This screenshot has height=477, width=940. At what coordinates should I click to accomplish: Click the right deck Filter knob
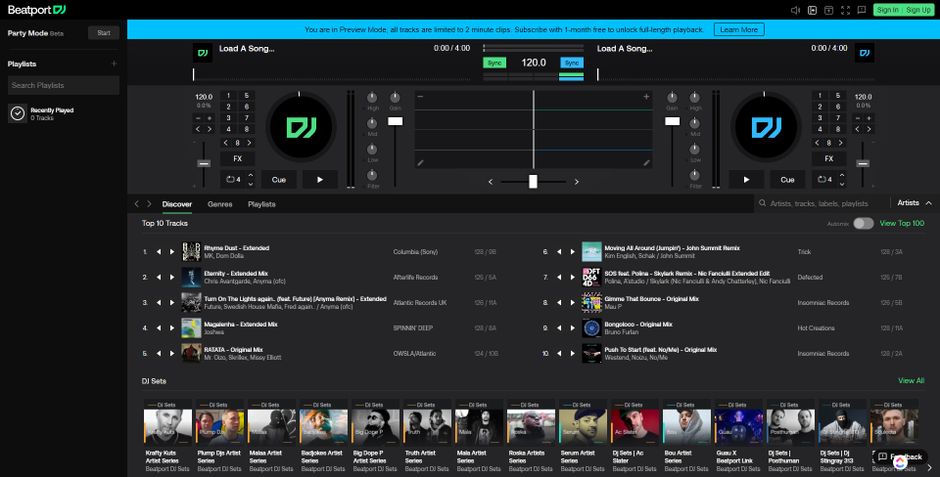tap(694, 176)
